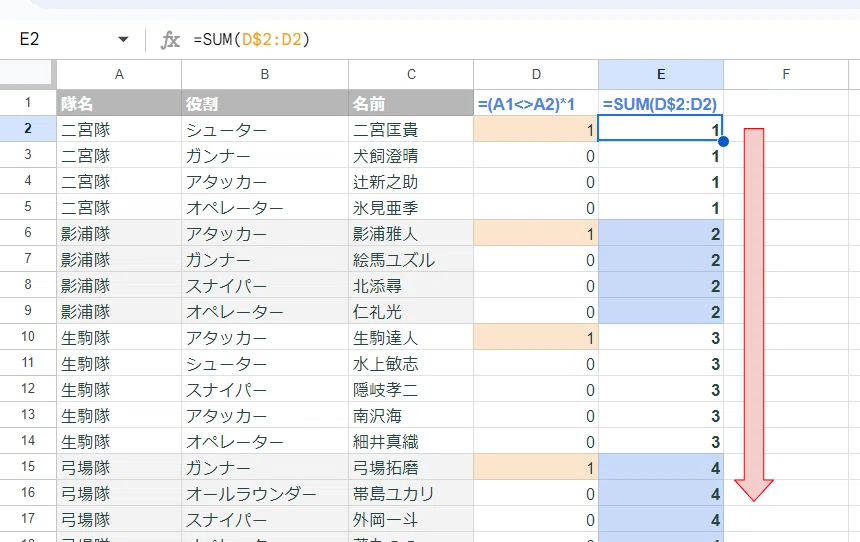
Task: Click シューター in row 11
Action: click(x=265, y=363)
